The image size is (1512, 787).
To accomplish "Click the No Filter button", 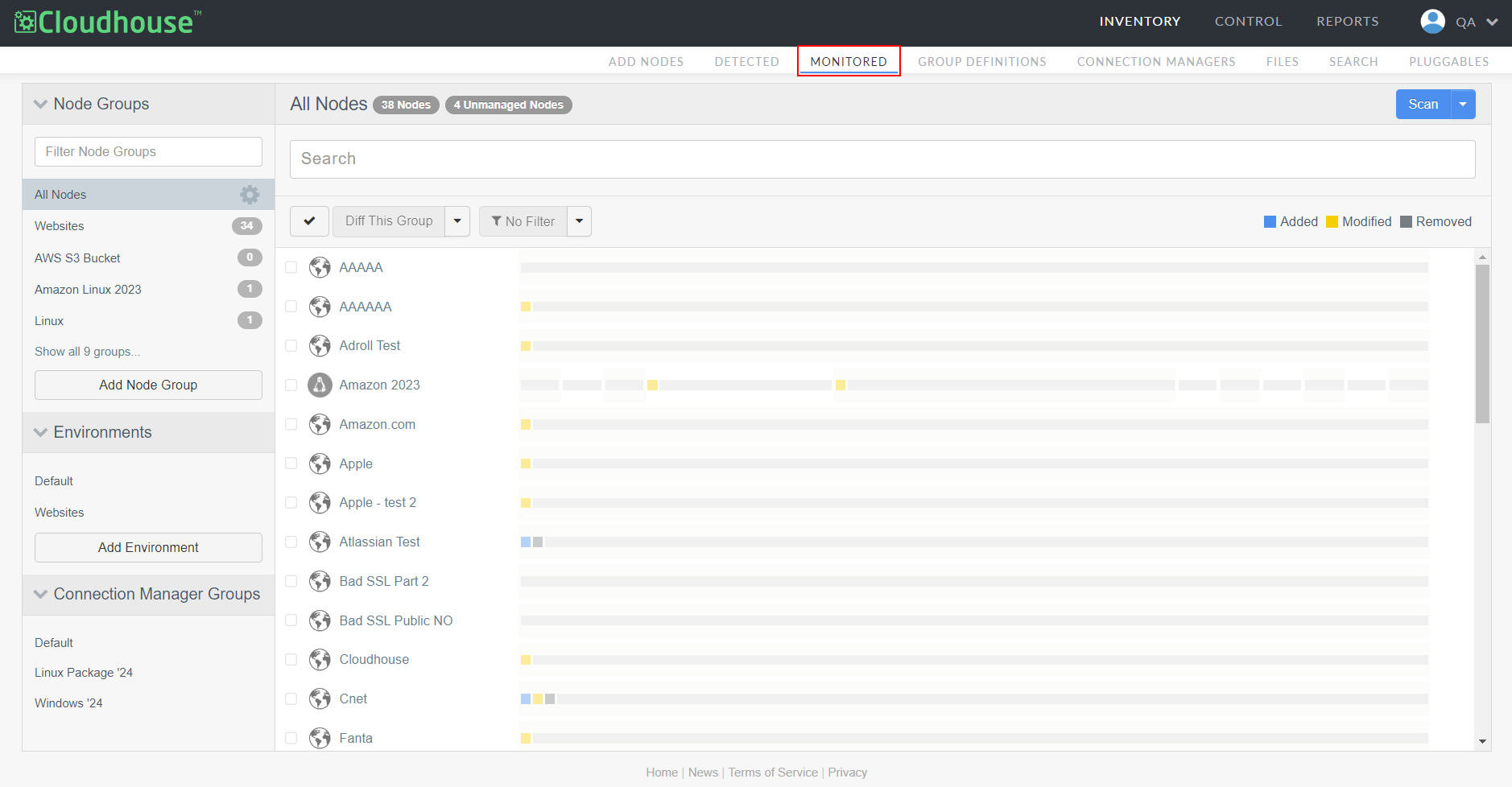I will click(523, 221).
